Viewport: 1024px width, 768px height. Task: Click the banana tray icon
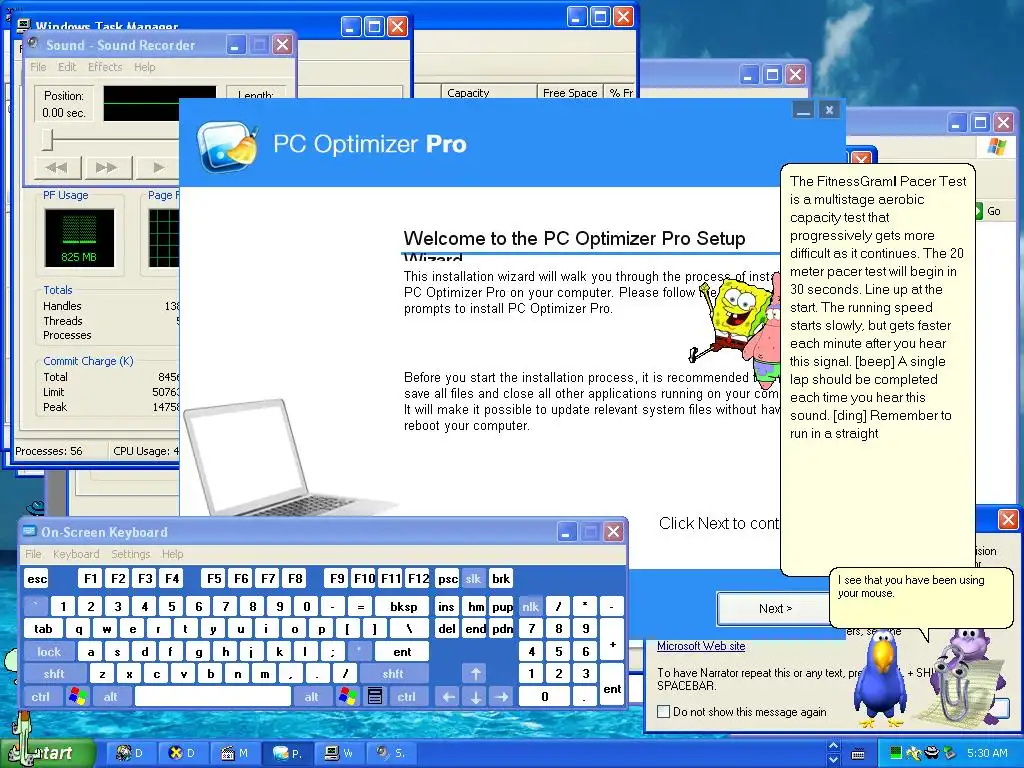click(914, 753)
